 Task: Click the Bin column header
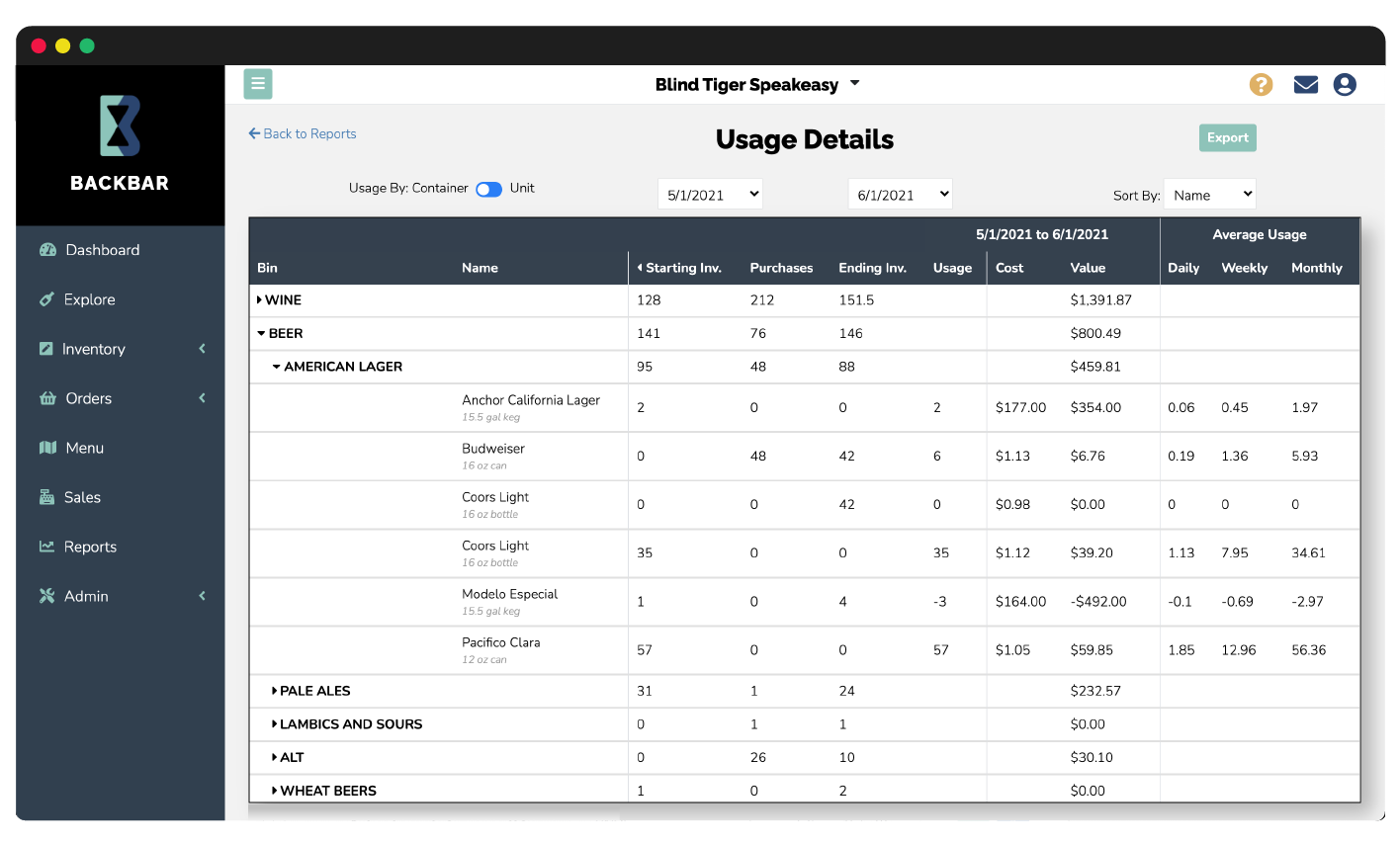tap(267, 268)
